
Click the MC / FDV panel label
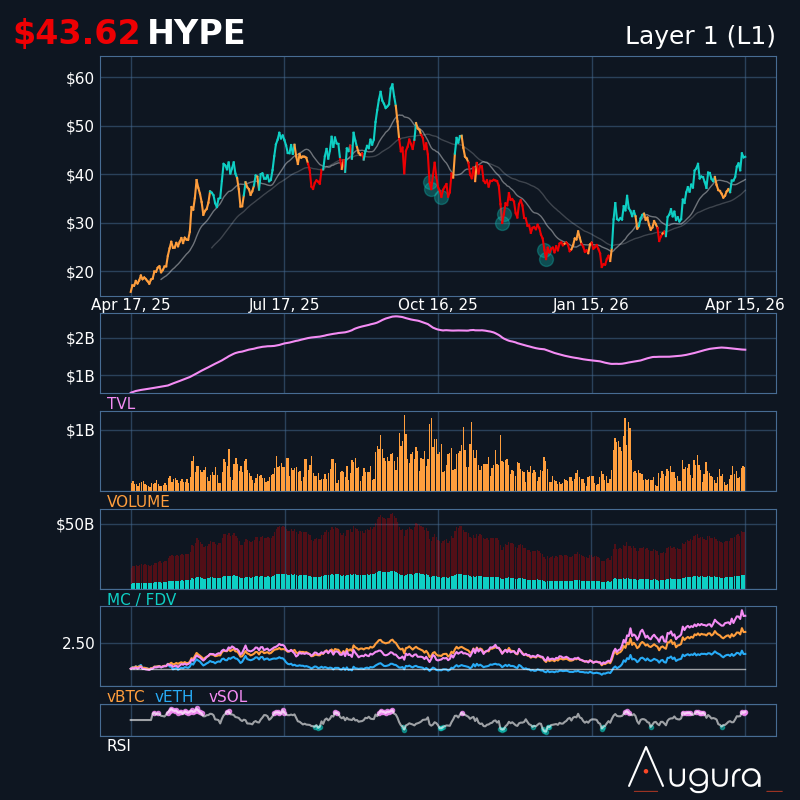coord(142,600)
